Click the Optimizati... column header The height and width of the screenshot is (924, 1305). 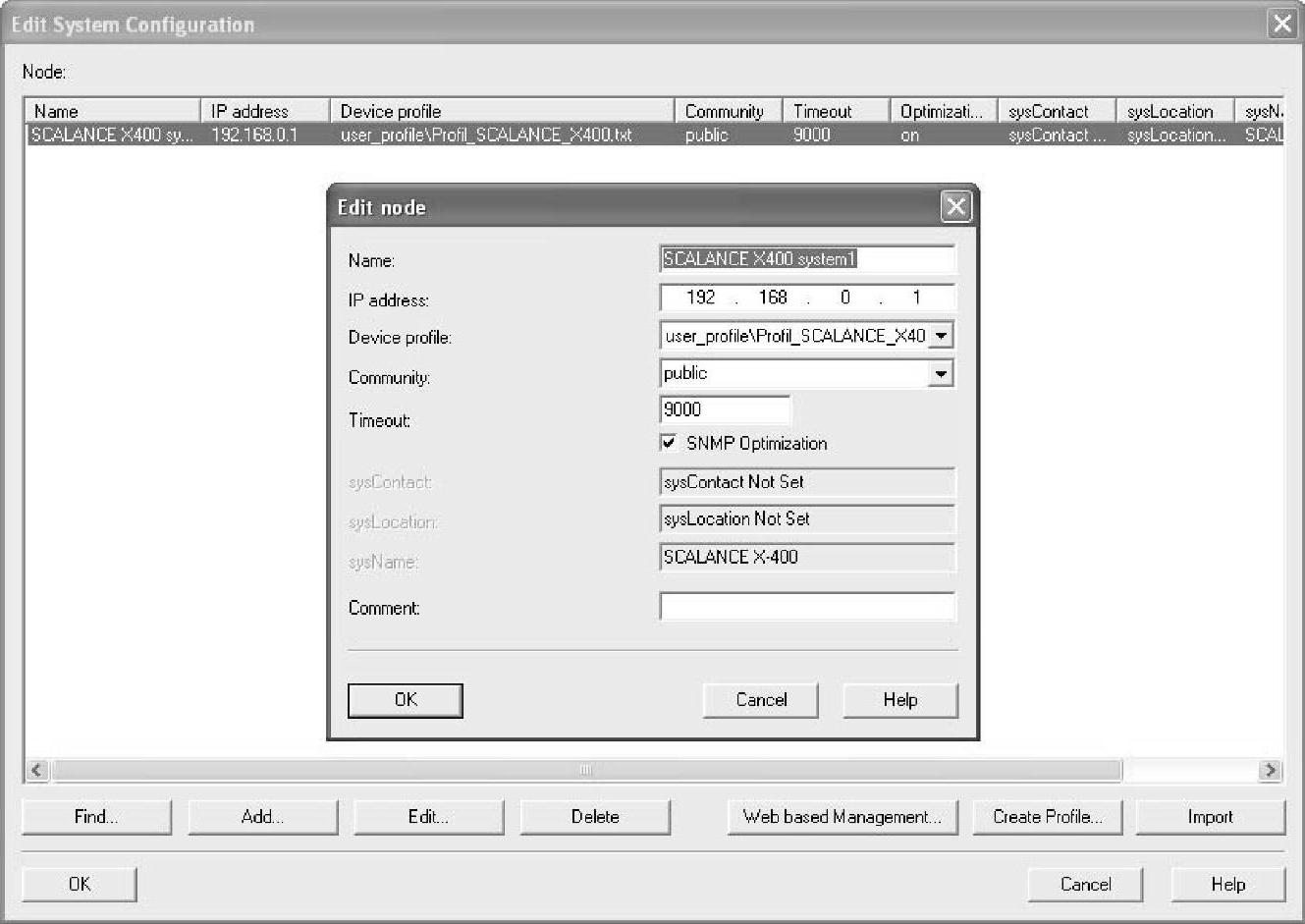pos(944,111)
